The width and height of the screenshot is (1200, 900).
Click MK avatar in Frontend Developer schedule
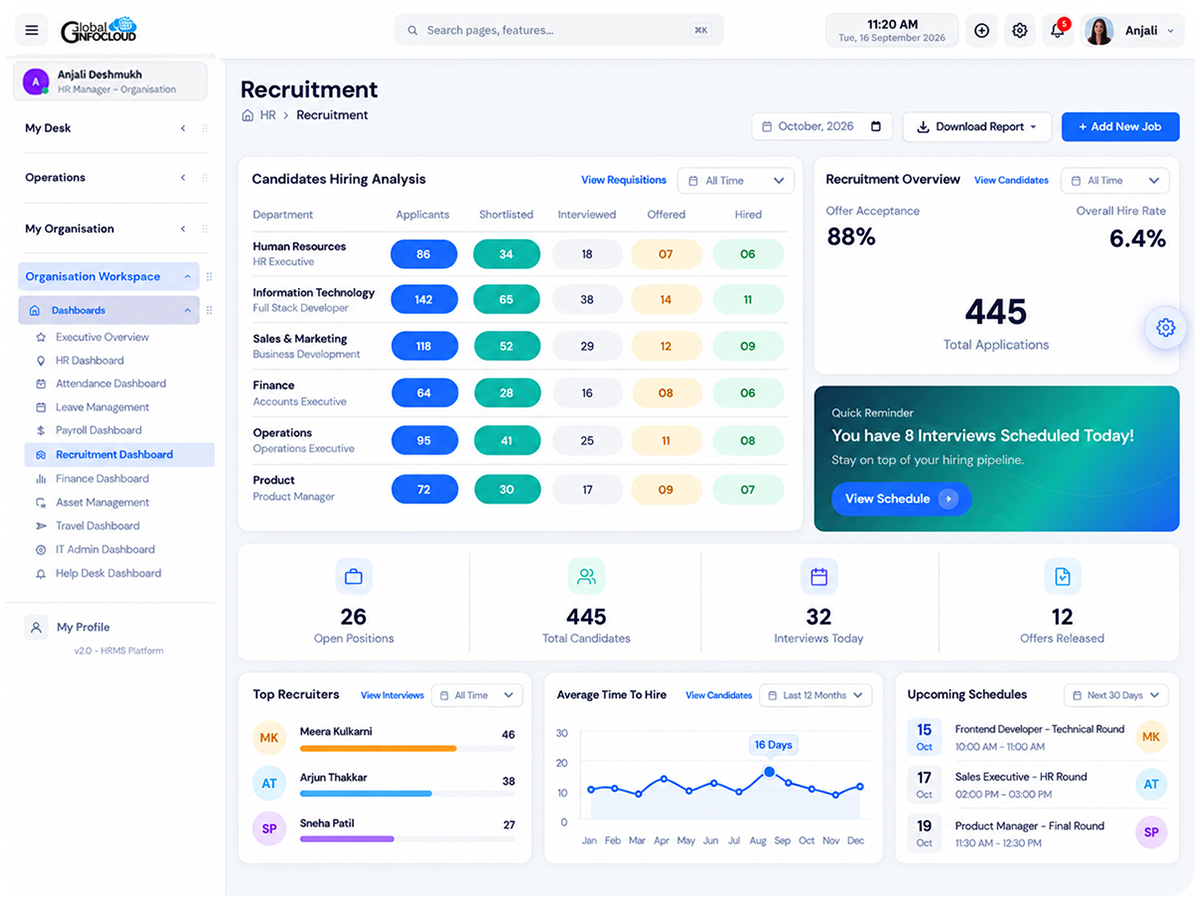coord(1151,737)
